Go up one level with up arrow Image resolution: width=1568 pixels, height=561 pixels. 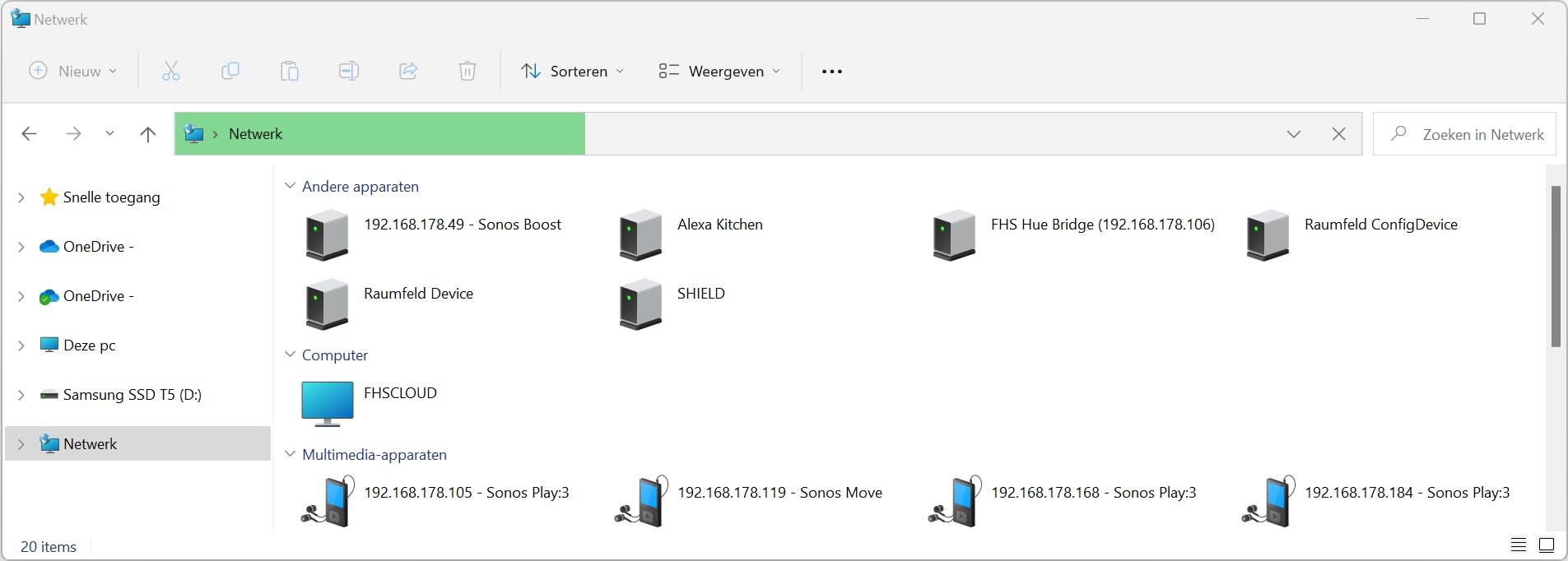[x=148, y=134]
